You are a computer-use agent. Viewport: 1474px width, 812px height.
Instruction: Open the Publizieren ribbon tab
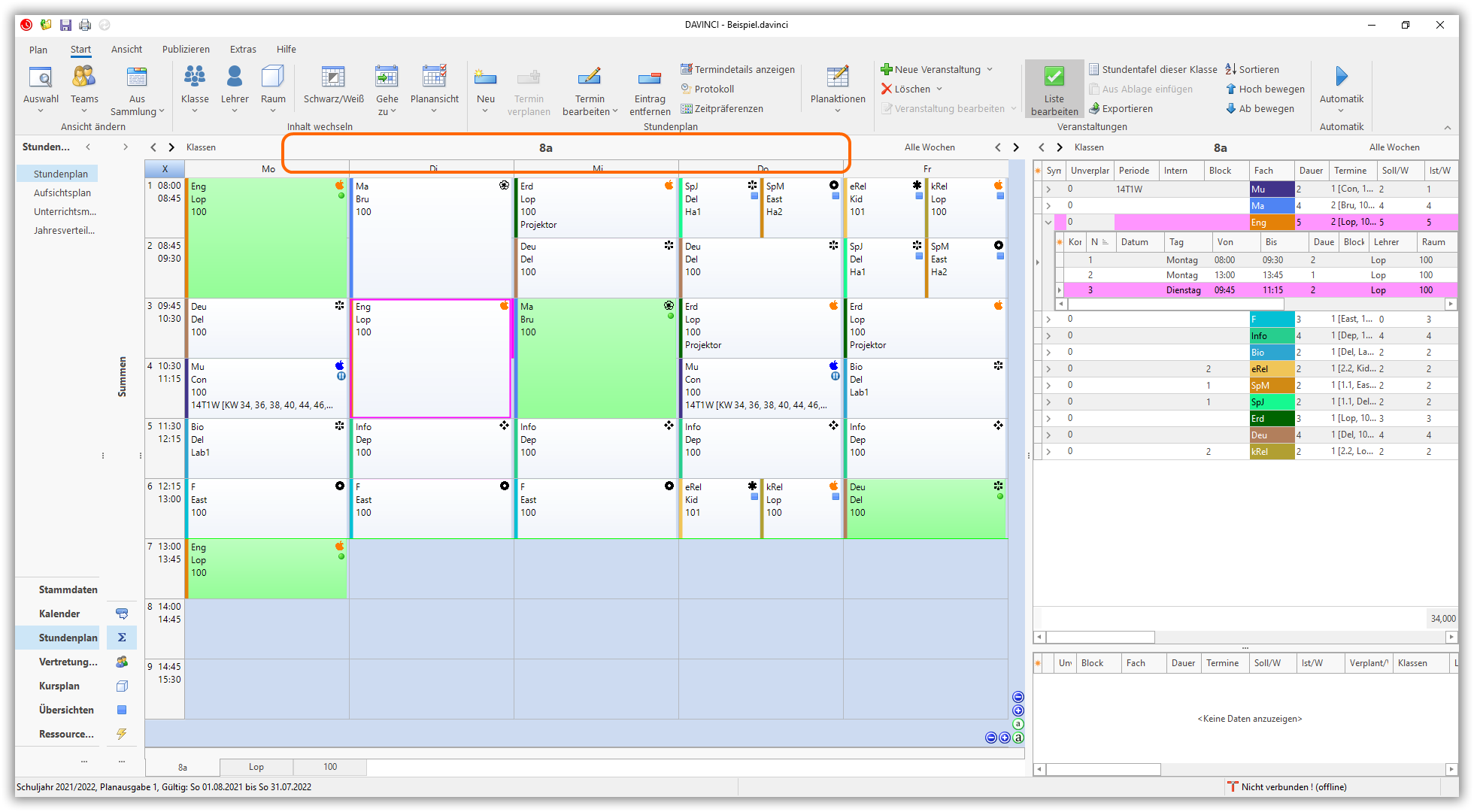(186, 49)
